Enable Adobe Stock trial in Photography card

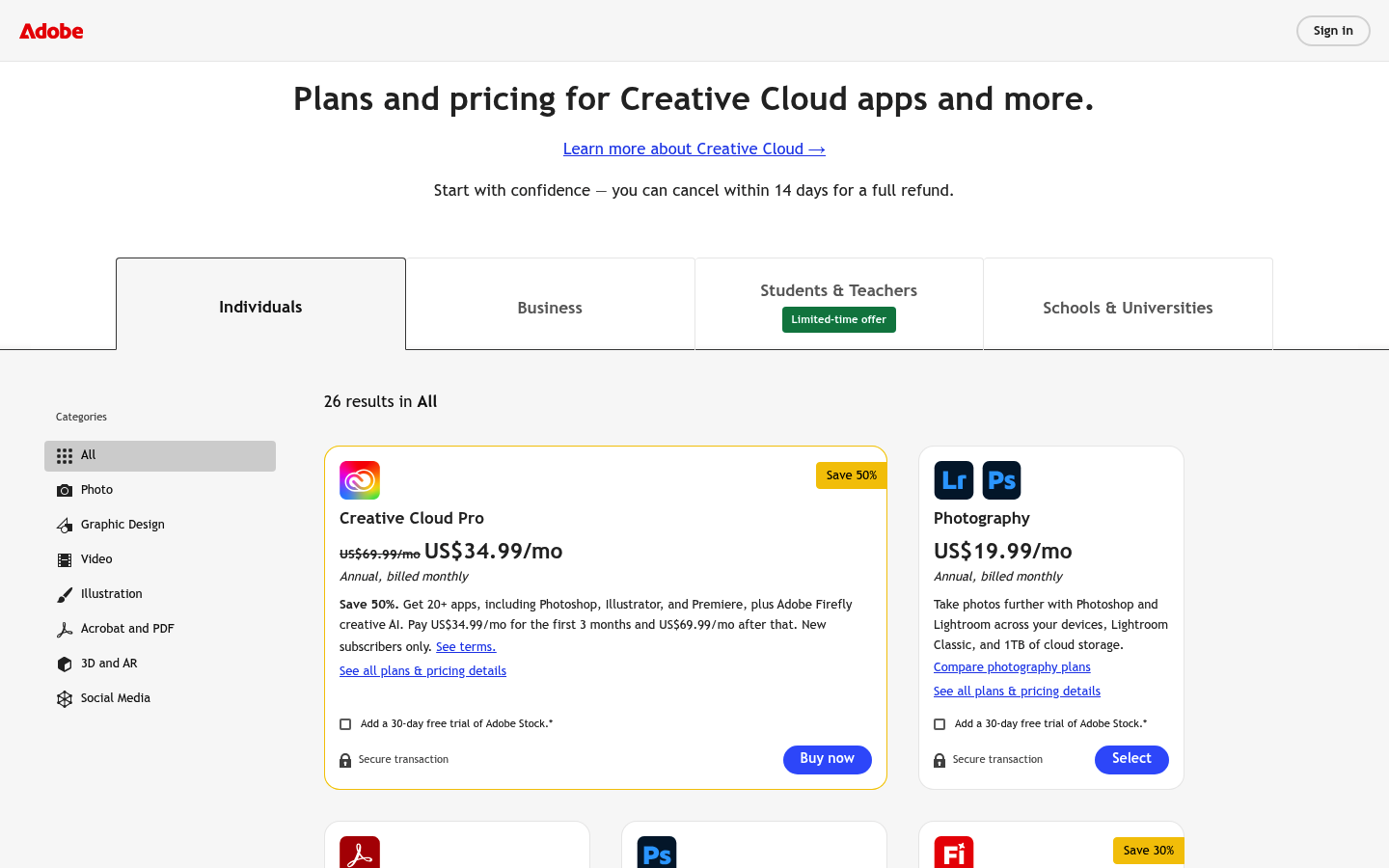point(940,724)
